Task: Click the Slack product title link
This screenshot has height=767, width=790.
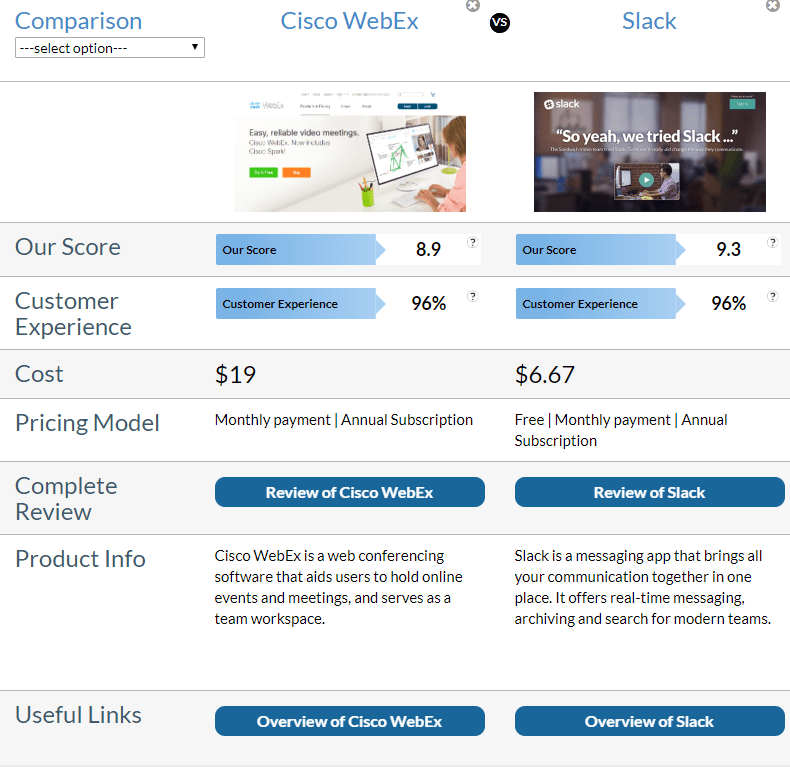Action: pos(649,21)
